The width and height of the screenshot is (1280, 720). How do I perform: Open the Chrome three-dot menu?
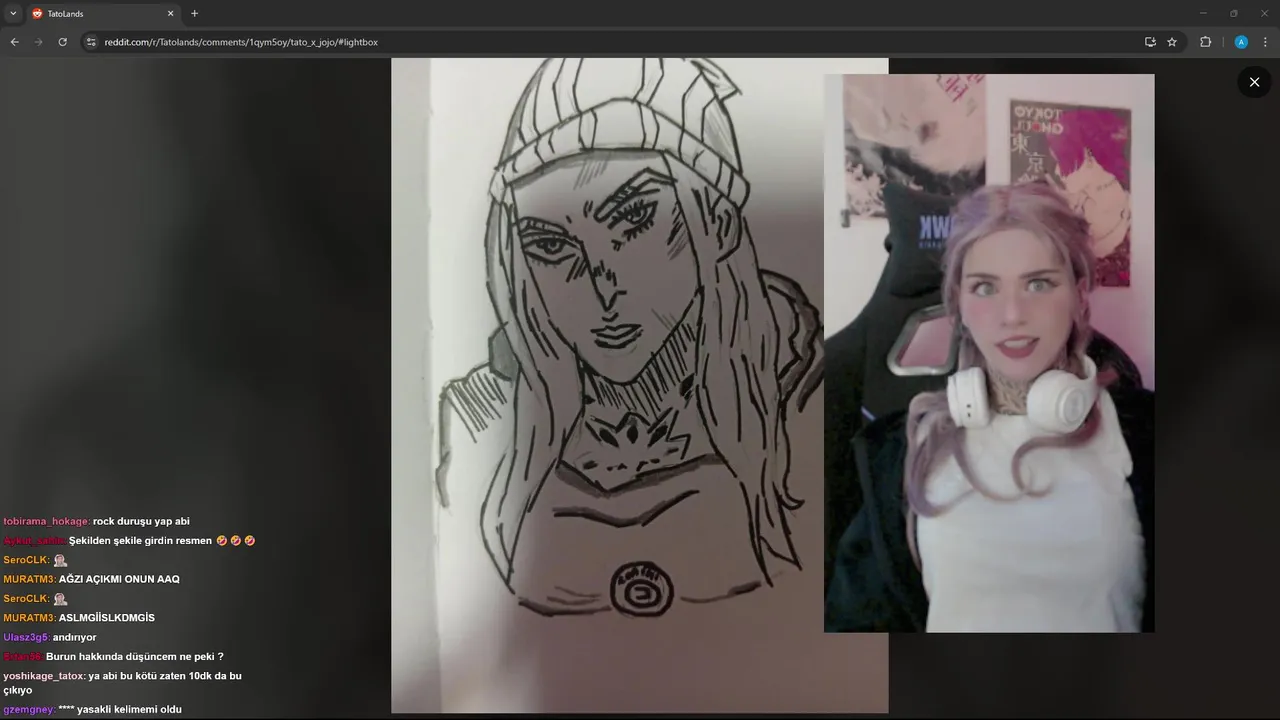[x=1265, y=42]
